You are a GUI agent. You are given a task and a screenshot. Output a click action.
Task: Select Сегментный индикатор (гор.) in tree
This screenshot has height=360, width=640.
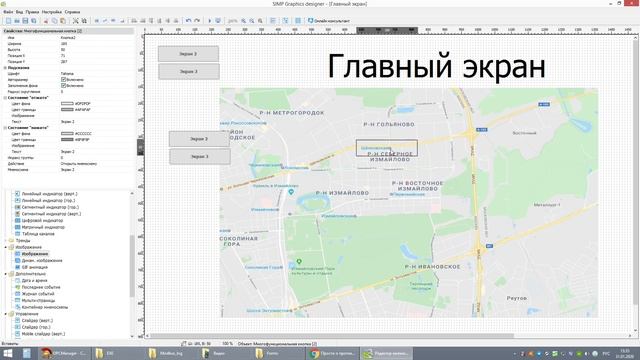[x=50, y=207]
